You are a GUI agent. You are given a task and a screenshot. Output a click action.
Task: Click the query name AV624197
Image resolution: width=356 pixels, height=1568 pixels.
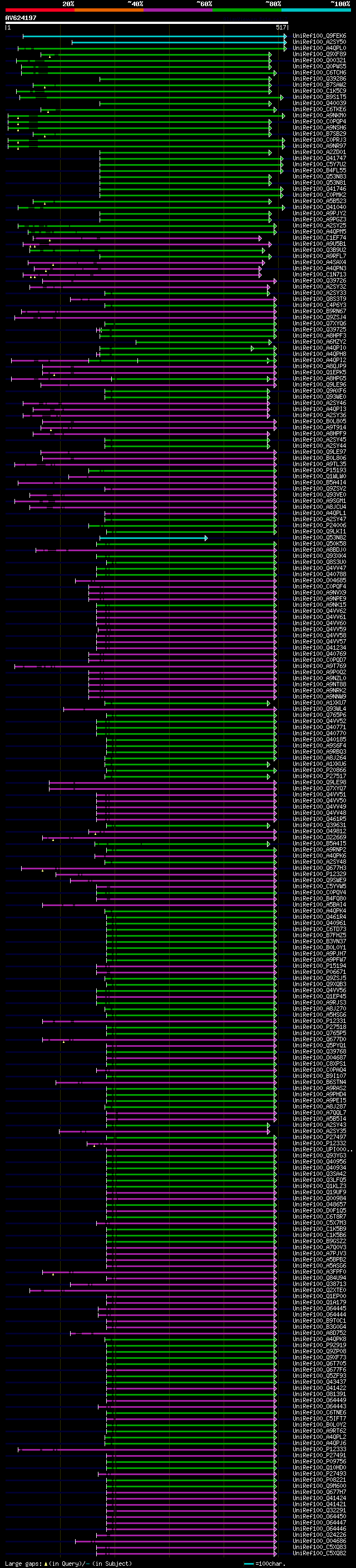click(21, 18)
